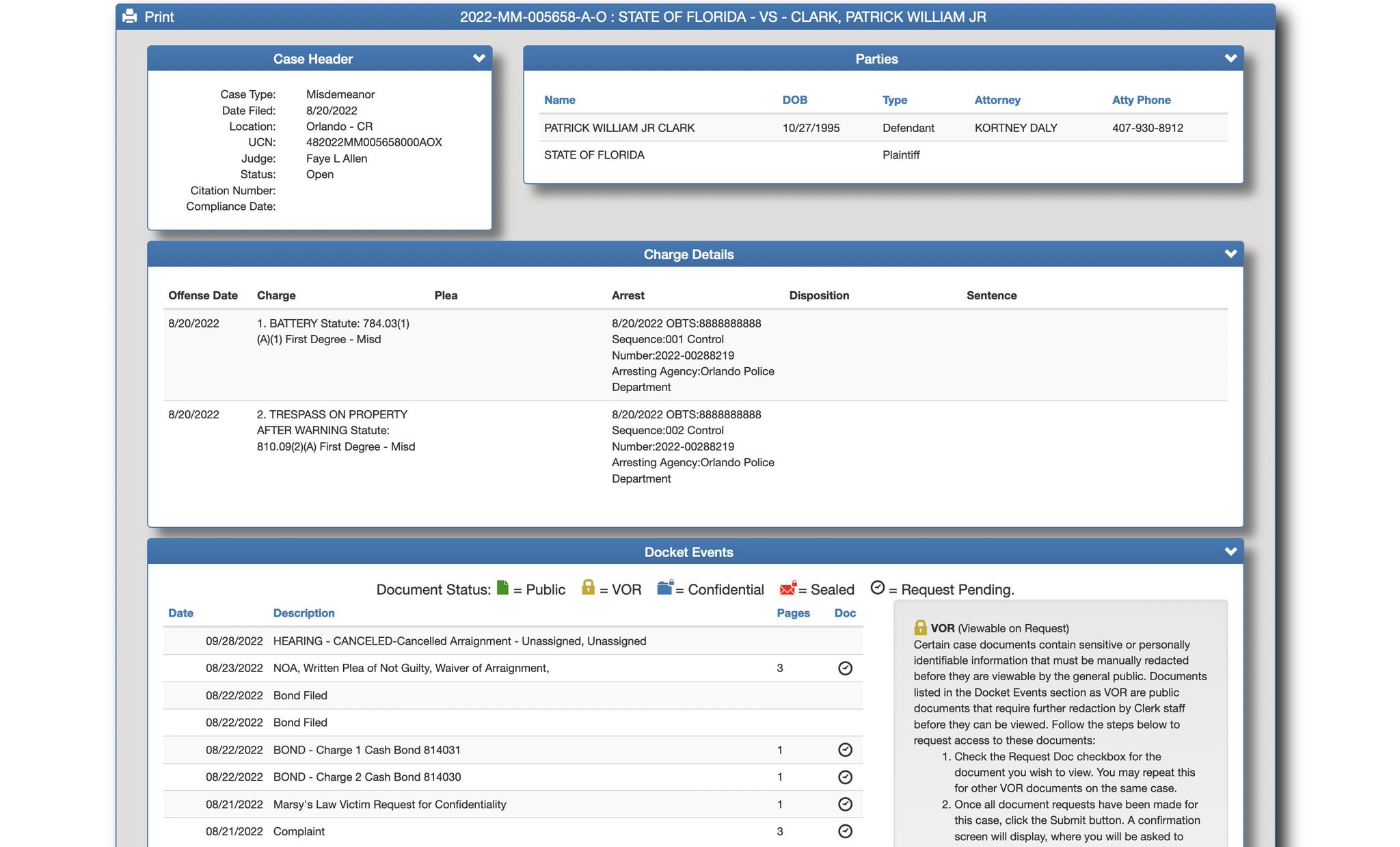The image size is (1400, 847).
Task: Click request pending icon for Charge 2 Cash Bond
Action: tap(845, 777)
